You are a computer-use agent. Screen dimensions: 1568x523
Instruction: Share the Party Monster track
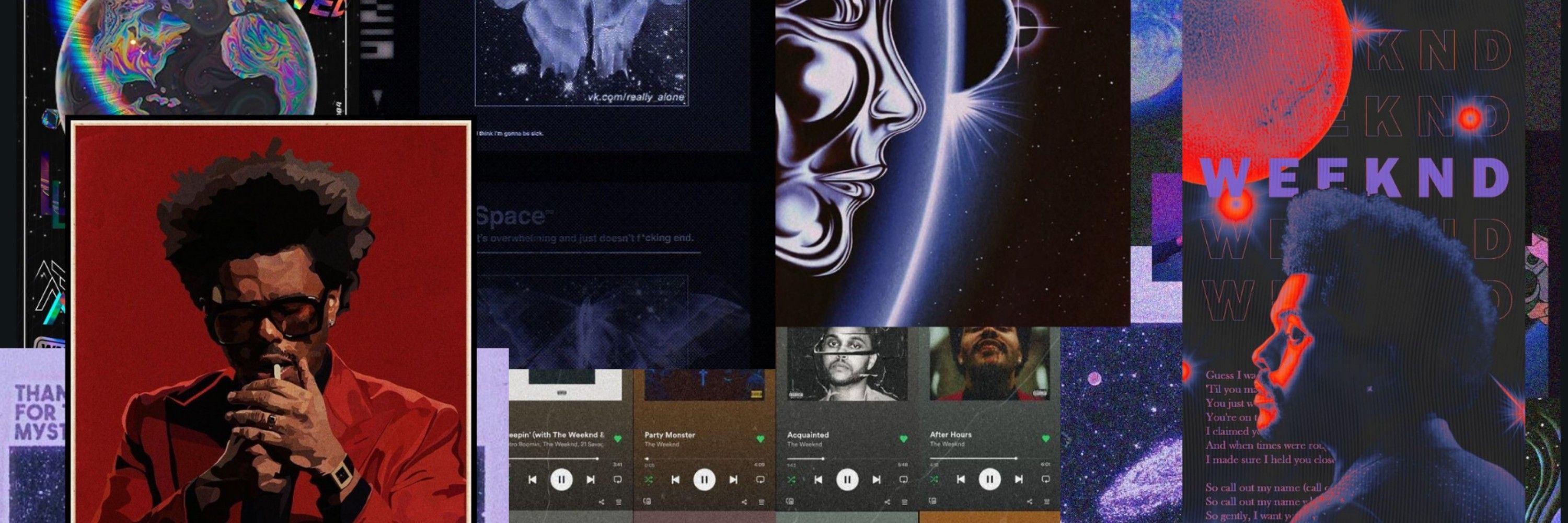744,502
